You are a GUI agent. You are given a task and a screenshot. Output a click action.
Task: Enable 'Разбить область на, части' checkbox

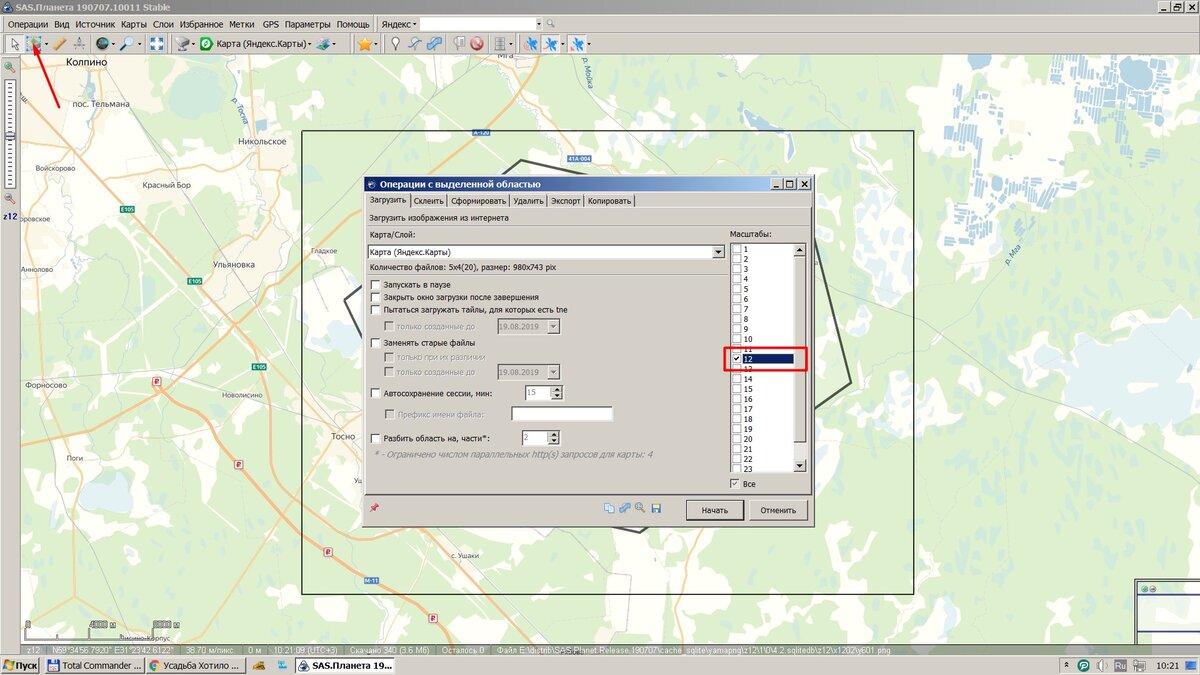coord(375,438)
